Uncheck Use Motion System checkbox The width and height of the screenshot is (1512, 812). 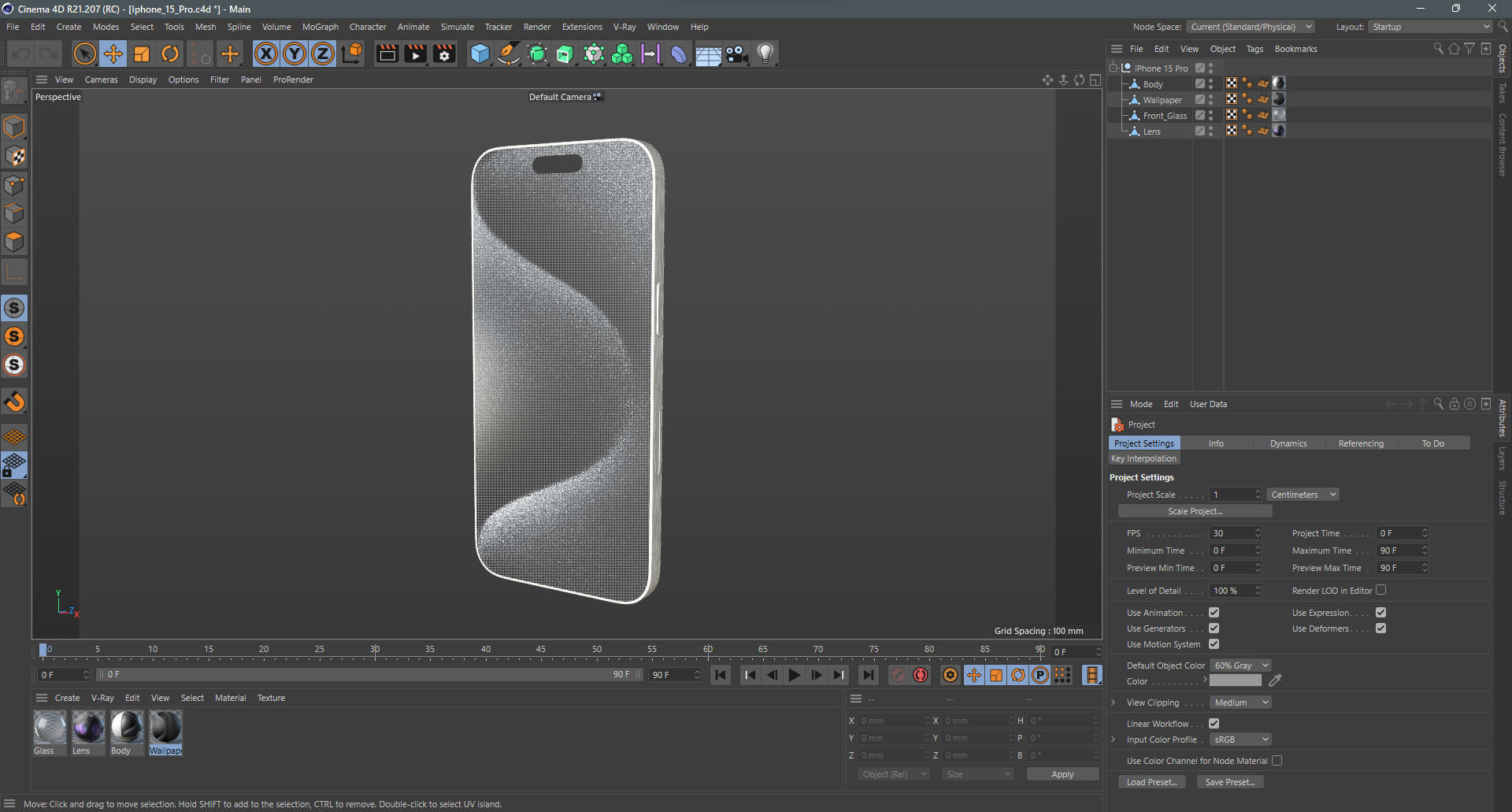point(1214,644)
